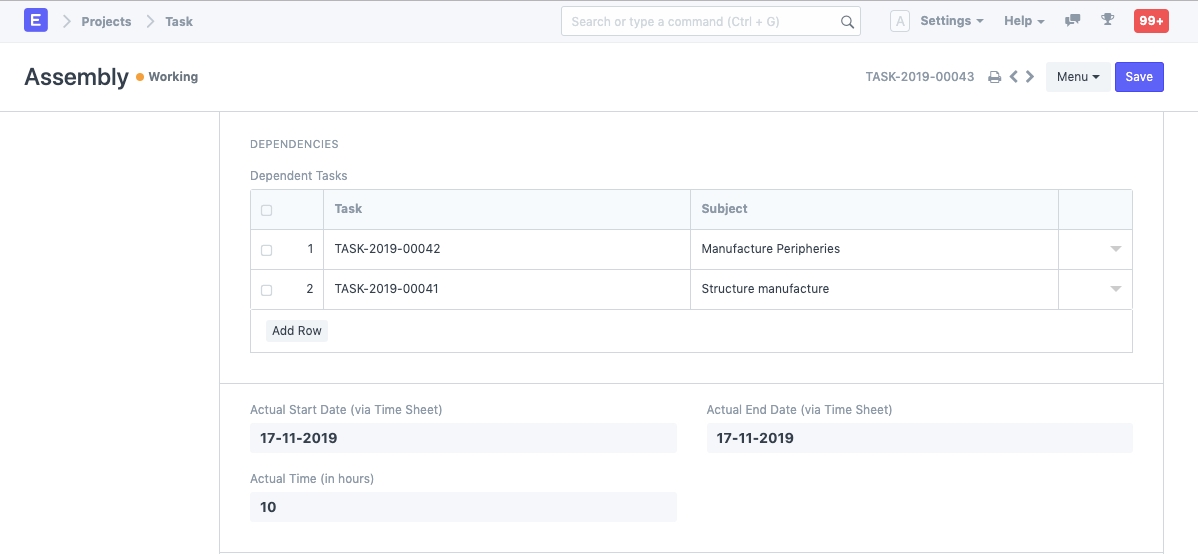Click the search magnifier icon

[x=847, y=22]
